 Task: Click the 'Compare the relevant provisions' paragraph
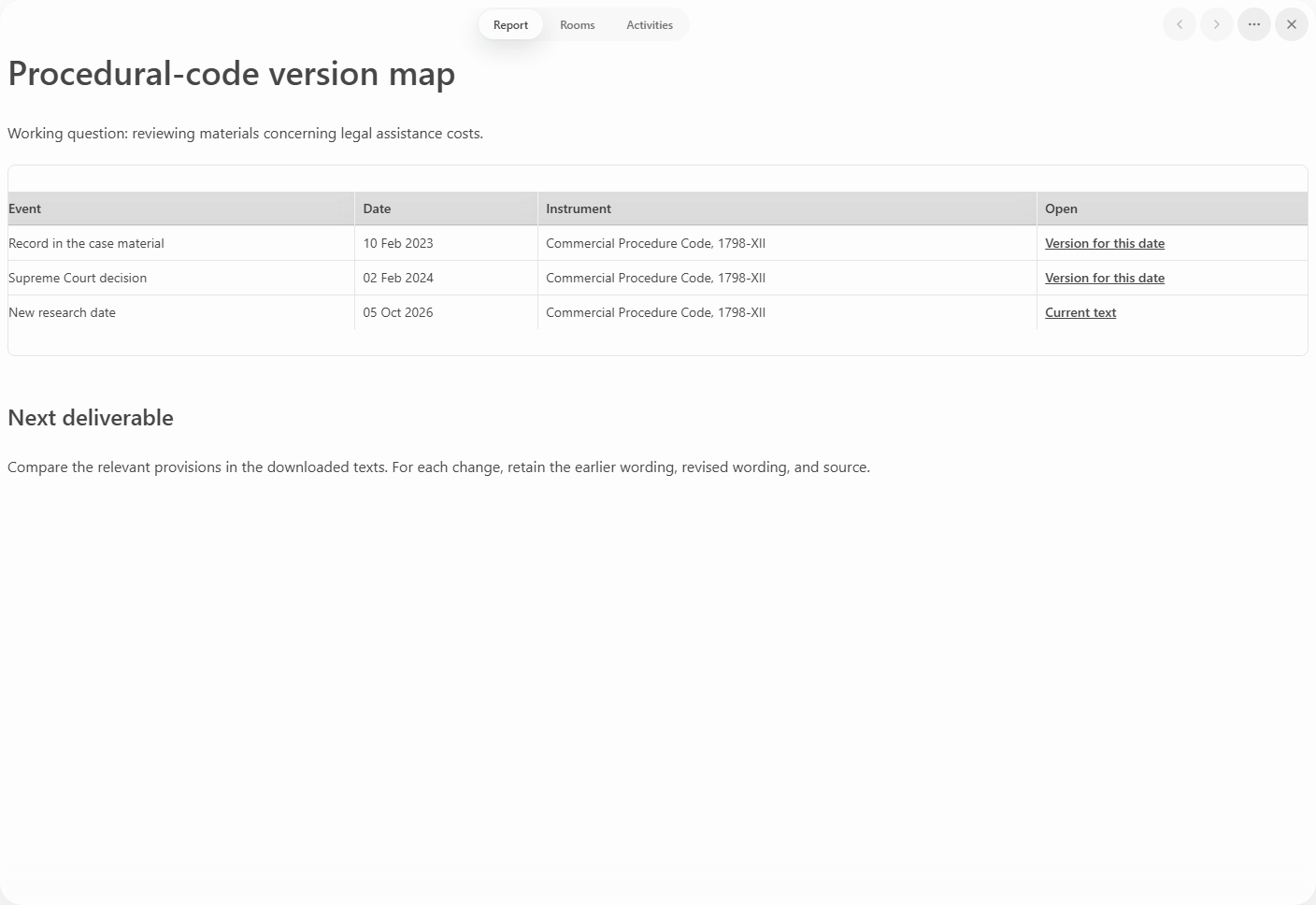pyautogui.click(x=439, y=467)
